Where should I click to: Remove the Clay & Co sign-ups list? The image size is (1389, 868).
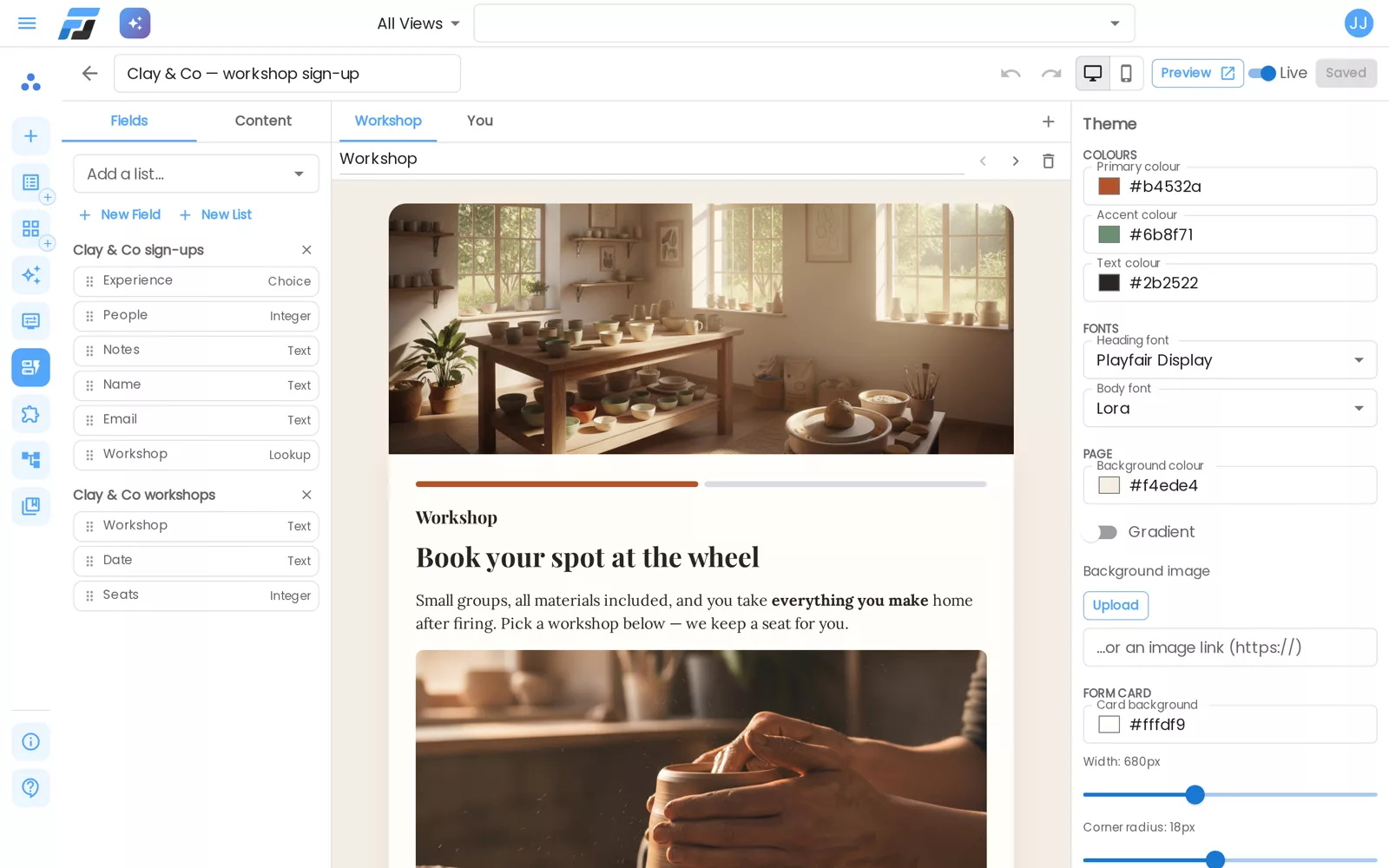click(x=306, y=250)
